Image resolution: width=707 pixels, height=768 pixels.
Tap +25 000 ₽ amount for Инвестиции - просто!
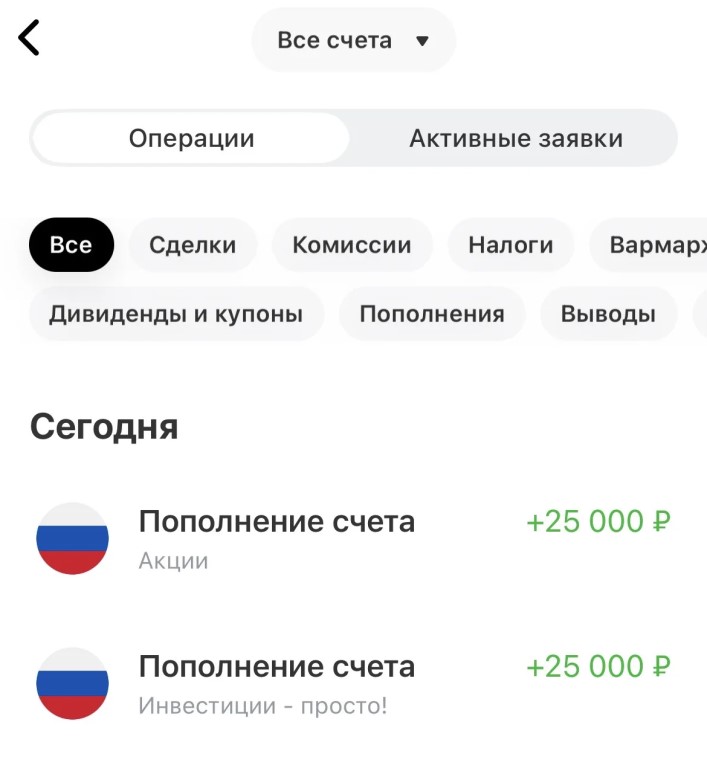pyautogui.click(x=598, y=666)
